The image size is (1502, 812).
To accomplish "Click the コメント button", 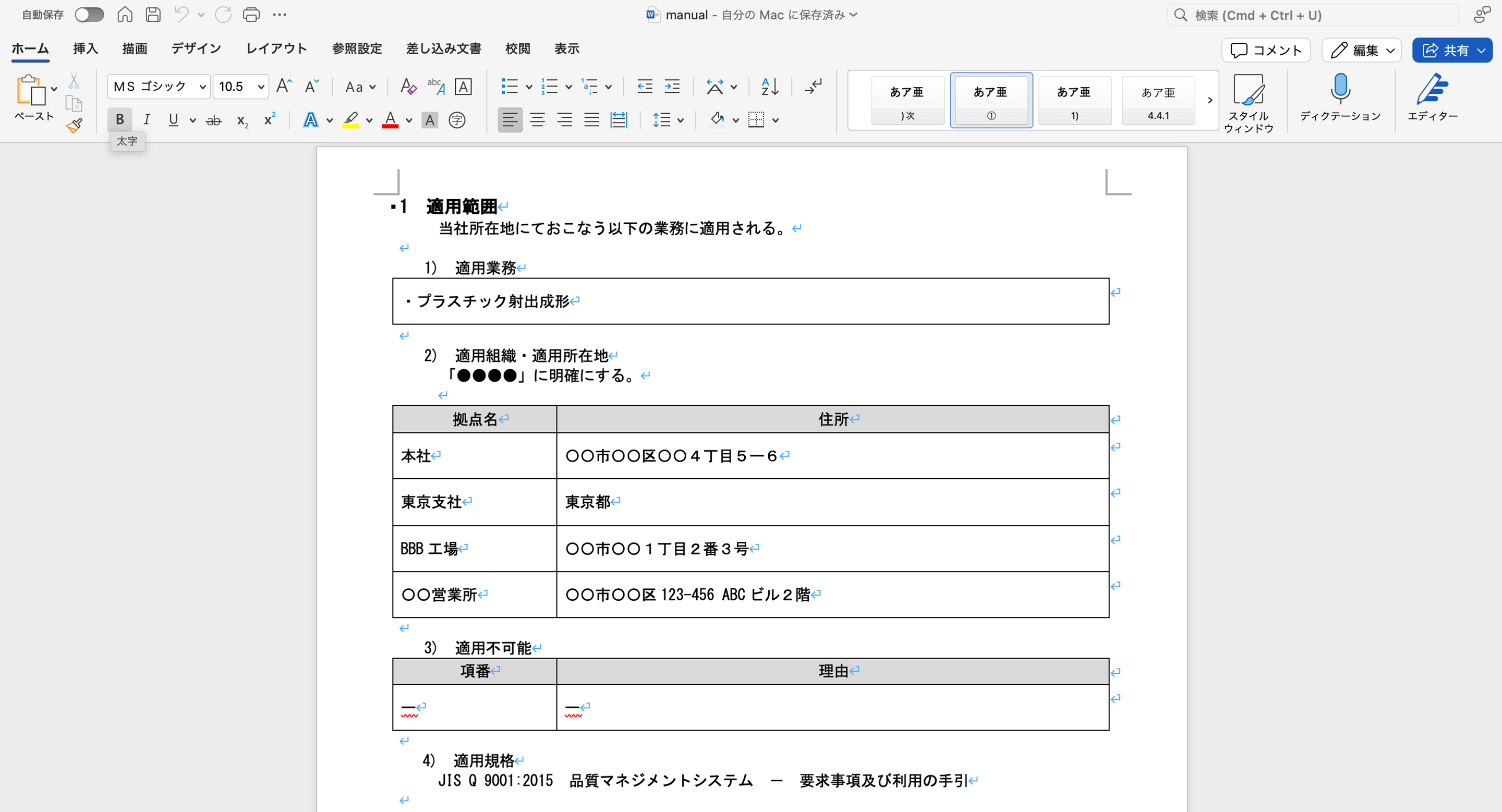I will 1265,50.
